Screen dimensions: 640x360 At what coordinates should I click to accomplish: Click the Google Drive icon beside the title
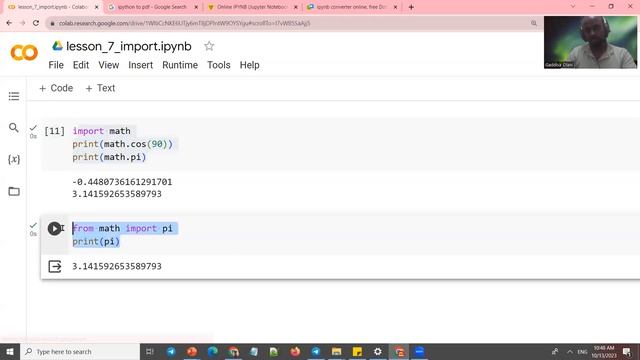click(58, 46)
